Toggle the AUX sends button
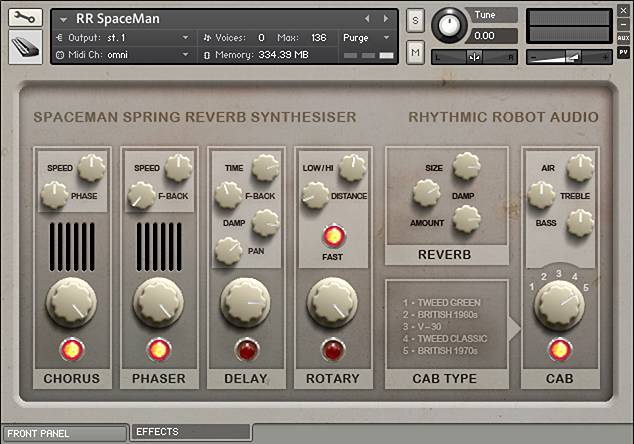This screenshot has width=634, height=444. (x=623, y=38)
